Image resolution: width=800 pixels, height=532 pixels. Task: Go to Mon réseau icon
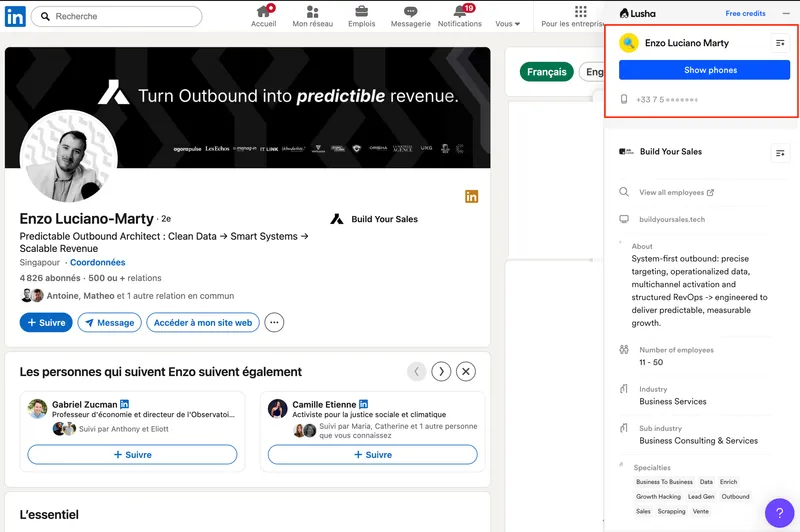pos(313,12)
